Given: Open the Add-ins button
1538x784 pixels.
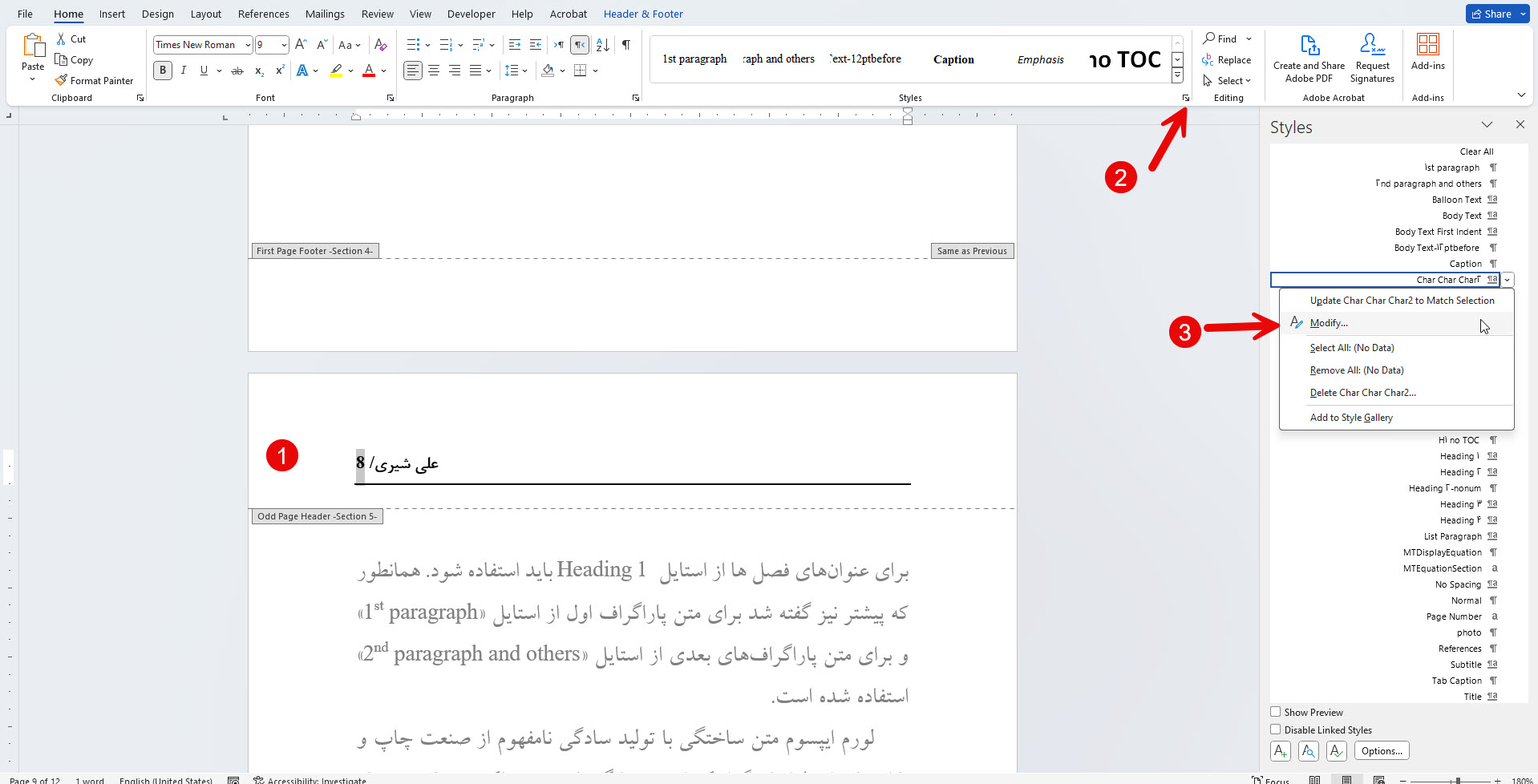Looking at the screenshot, I should (x=1428, y=52).
